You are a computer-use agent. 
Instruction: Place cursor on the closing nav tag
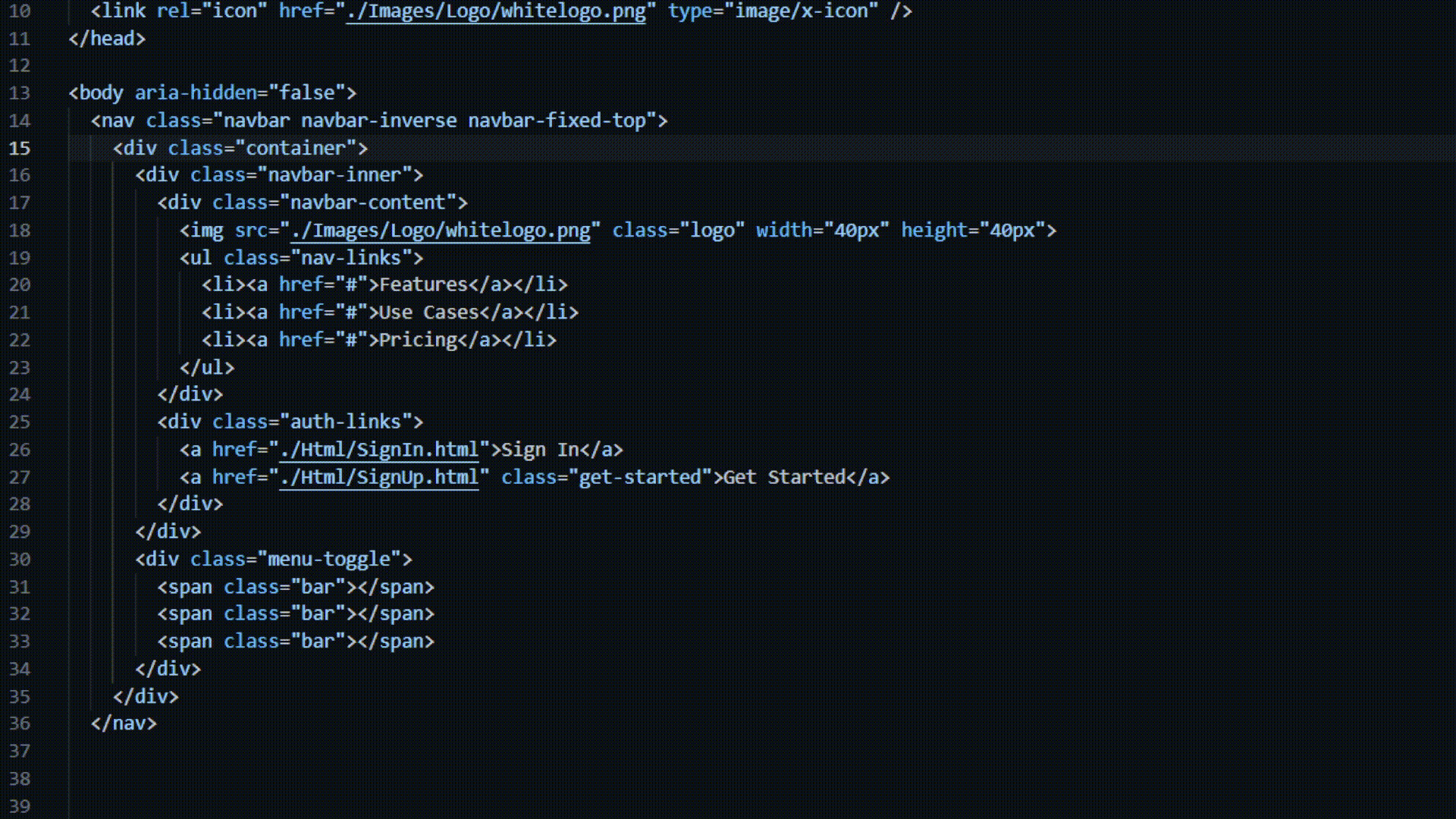tap(124, 723)
